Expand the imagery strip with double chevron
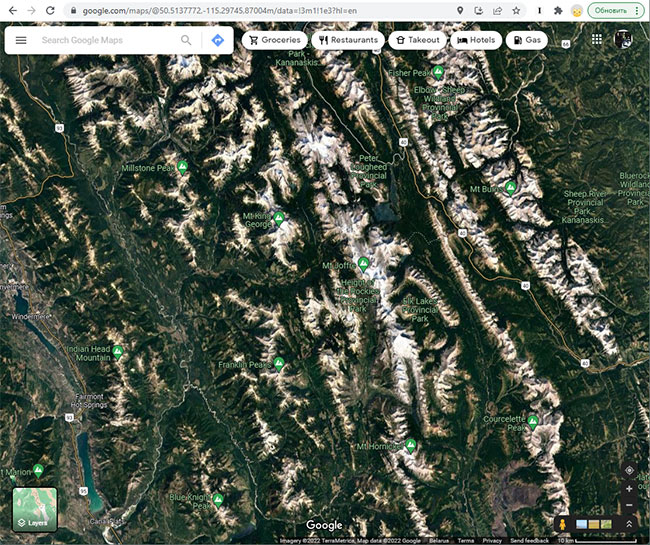The height and width of the screenshot is (545, 650). (x=629, y=524)
